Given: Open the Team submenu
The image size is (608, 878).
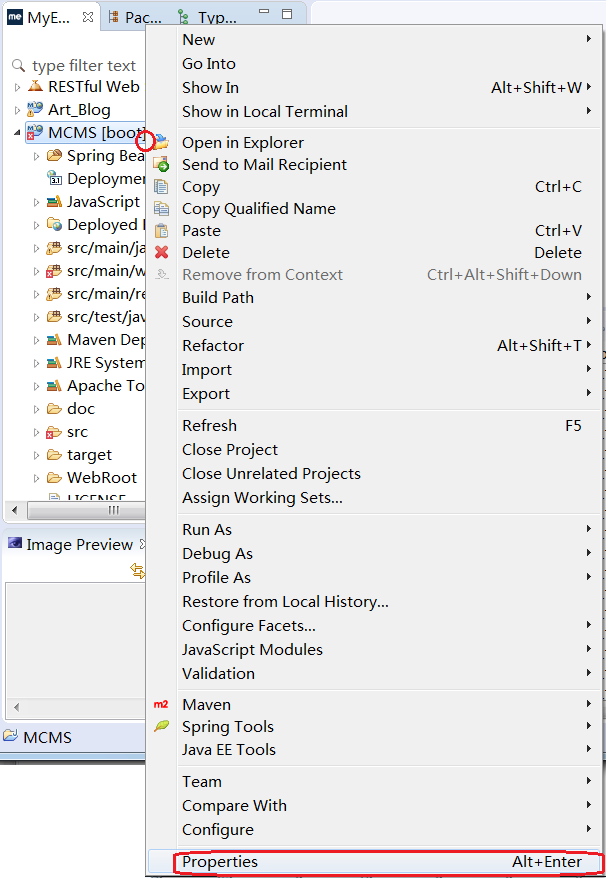Looking at the screenshot, I should [x=376, y=782].
